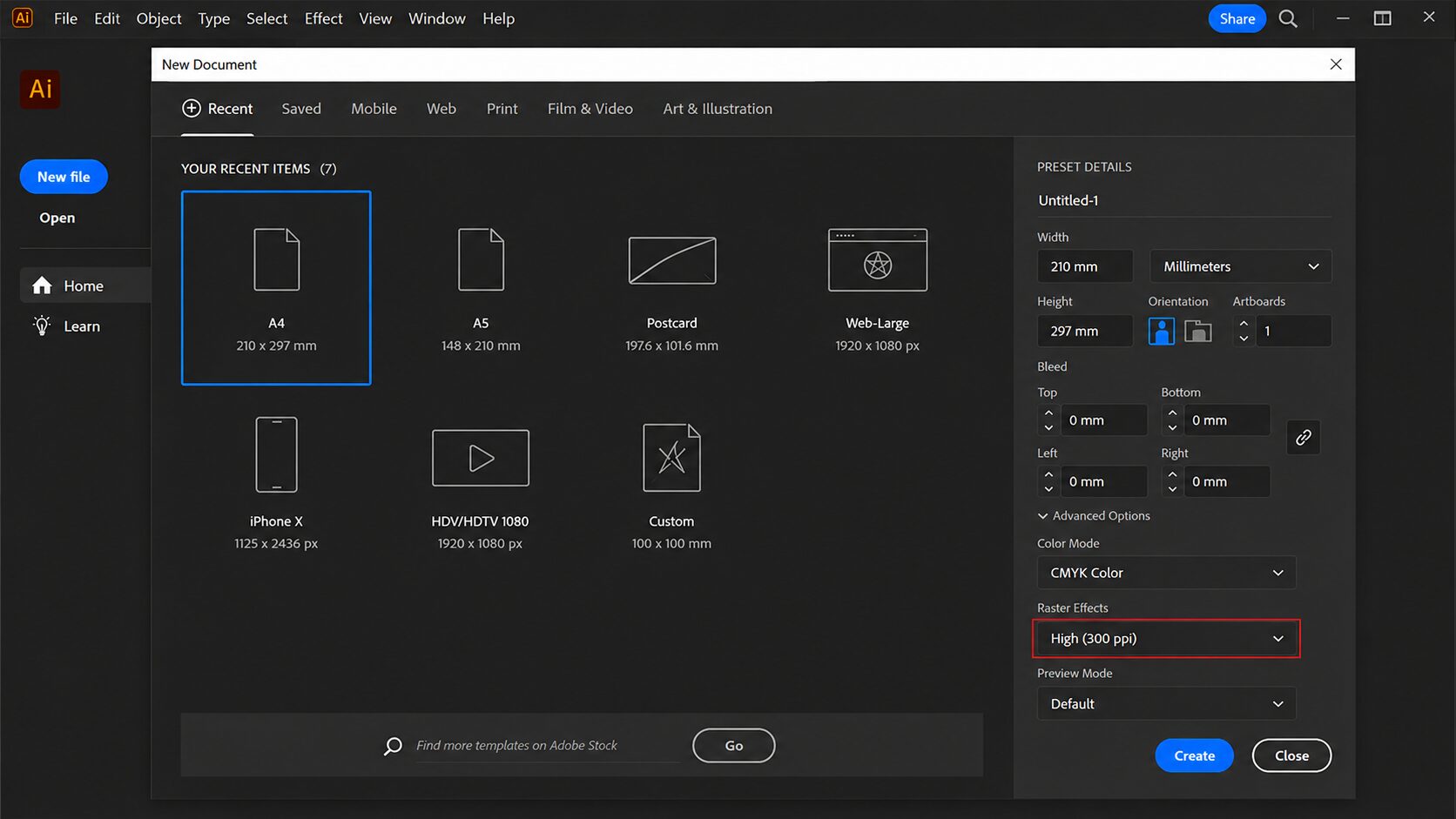
Task: Open the Preview Mode dropdown
Action: coord(1166,704)
